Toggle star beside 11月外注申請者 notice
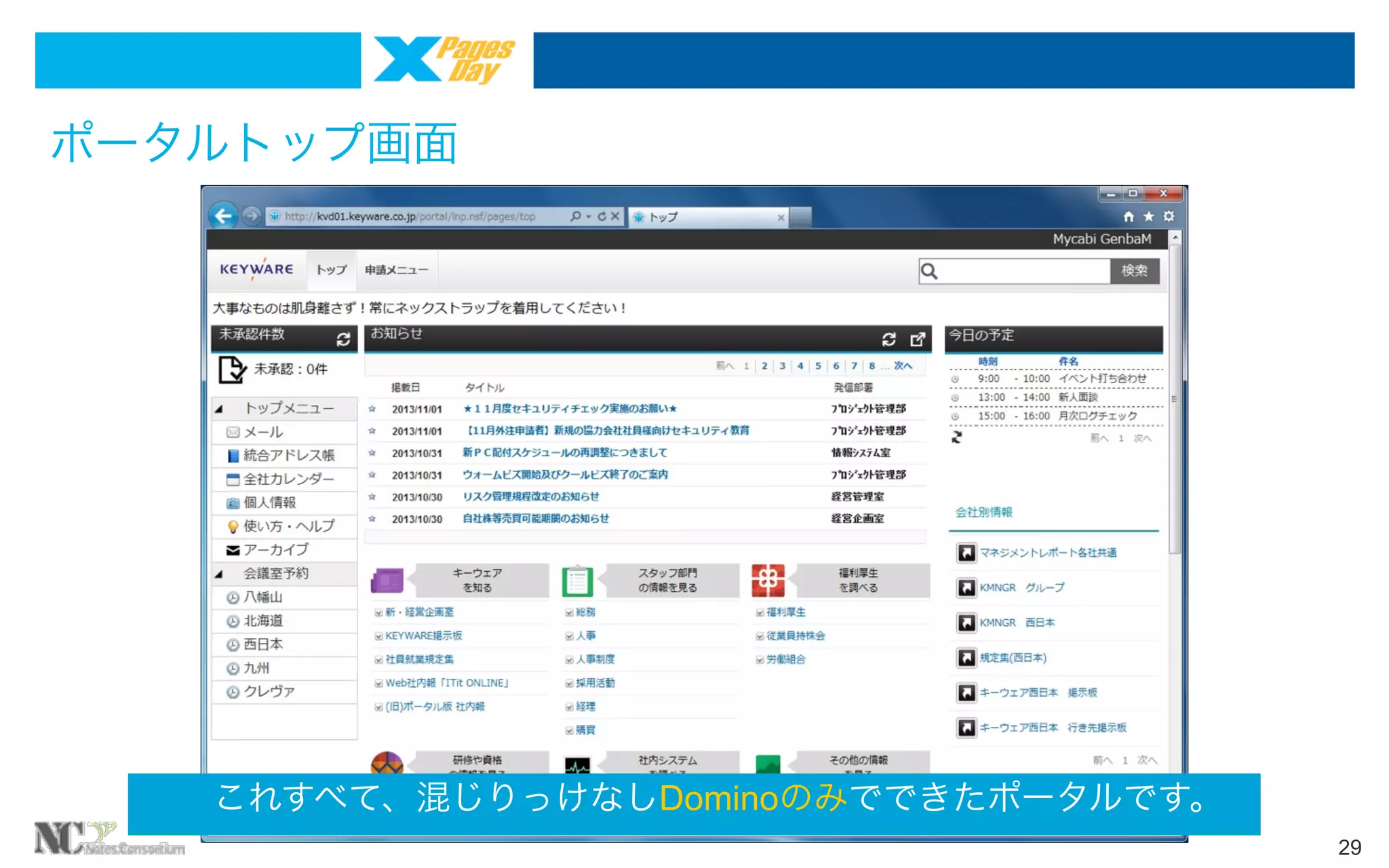The width and height of the screenshot is (1389, 868). 372,431
